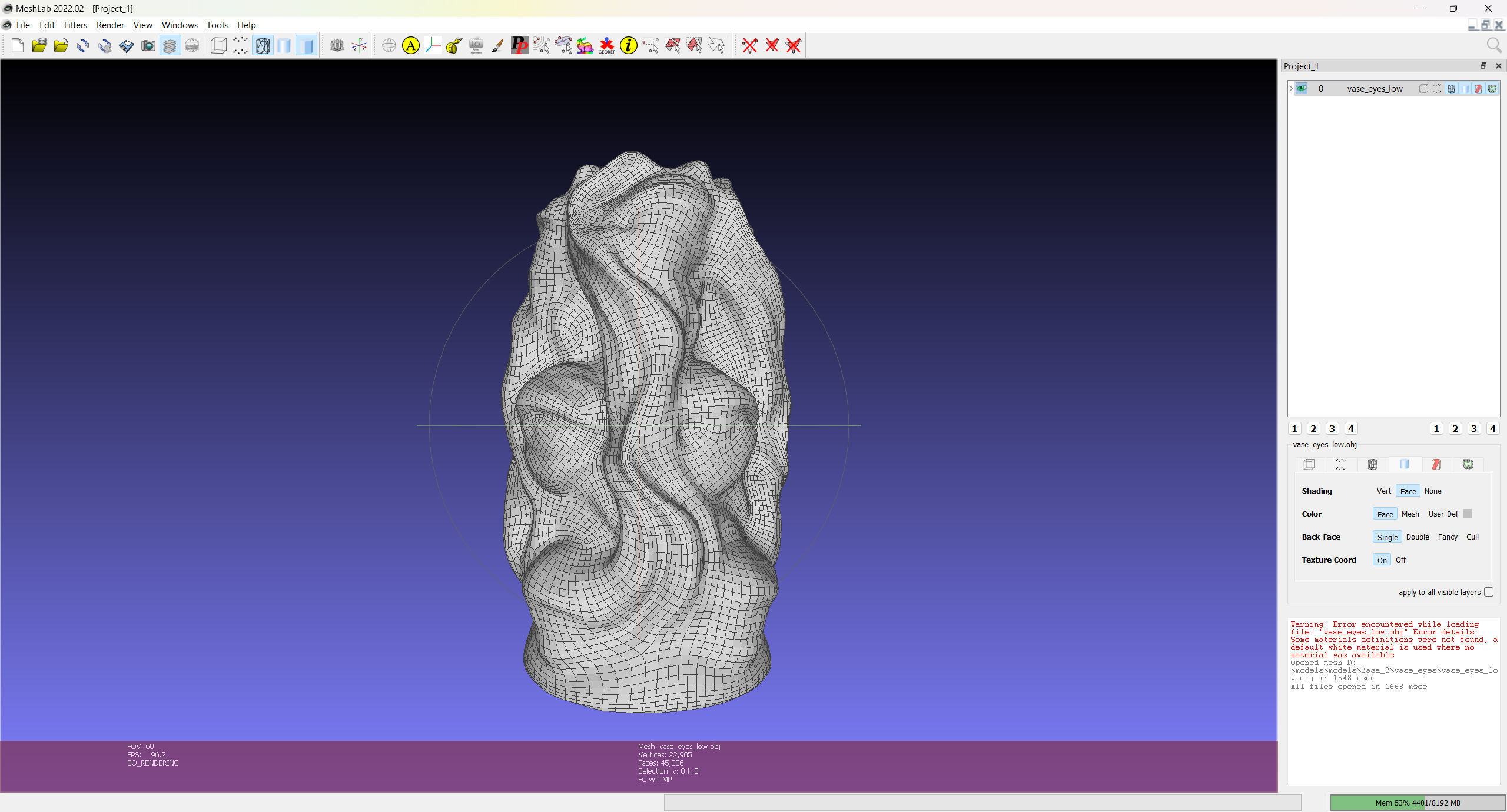Open the Render menu
The height and width of the screenshot is (812, 1507).
point(110,25)
